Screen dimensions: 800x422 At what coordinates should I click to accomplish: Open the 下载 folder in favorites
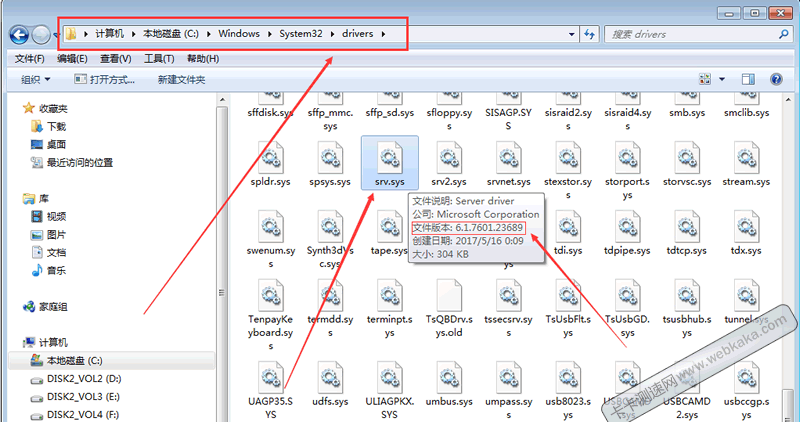[56, 126]
